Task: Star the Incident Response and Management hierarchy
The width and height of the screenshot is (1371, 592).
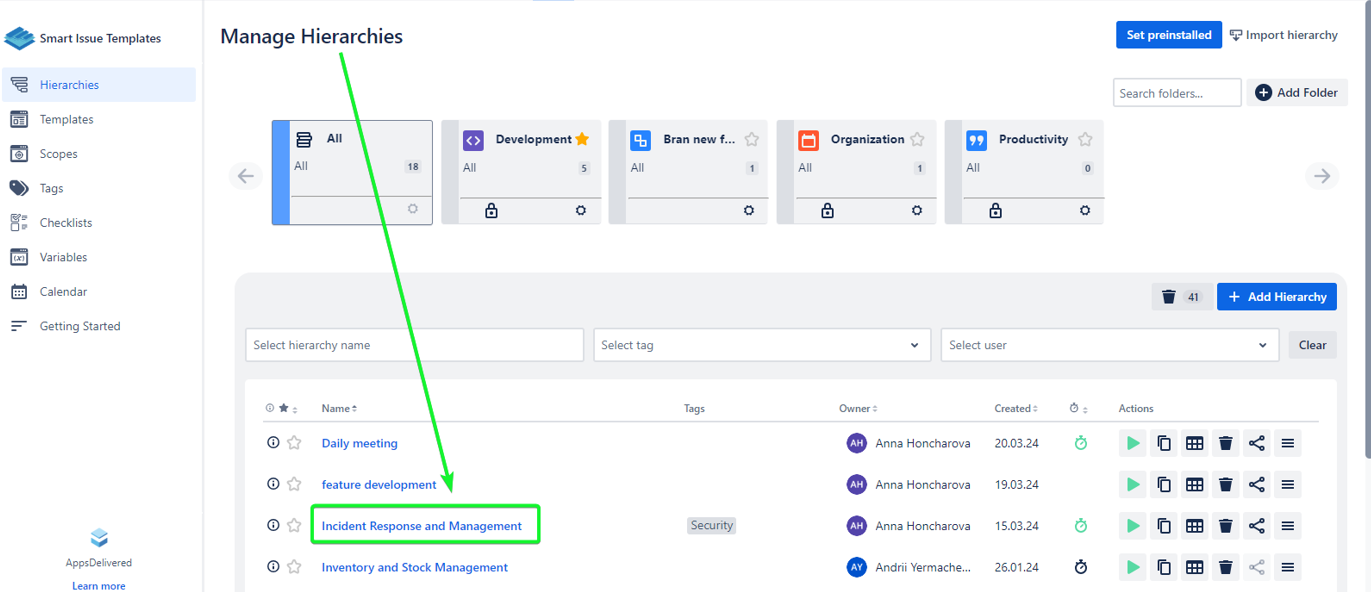Action: (x=294, y=526)
